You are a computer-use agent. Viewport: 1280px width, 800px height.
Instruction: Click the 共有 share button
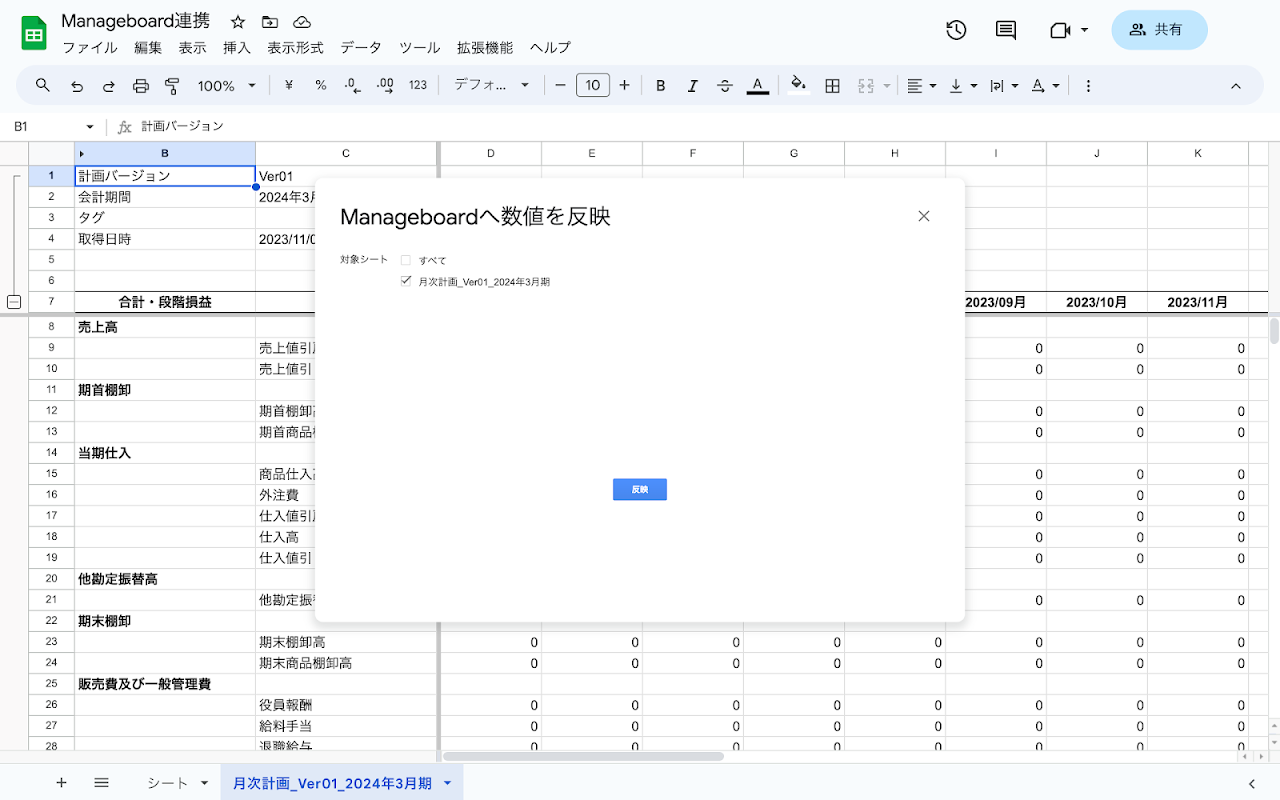(x=1159, y=30)
